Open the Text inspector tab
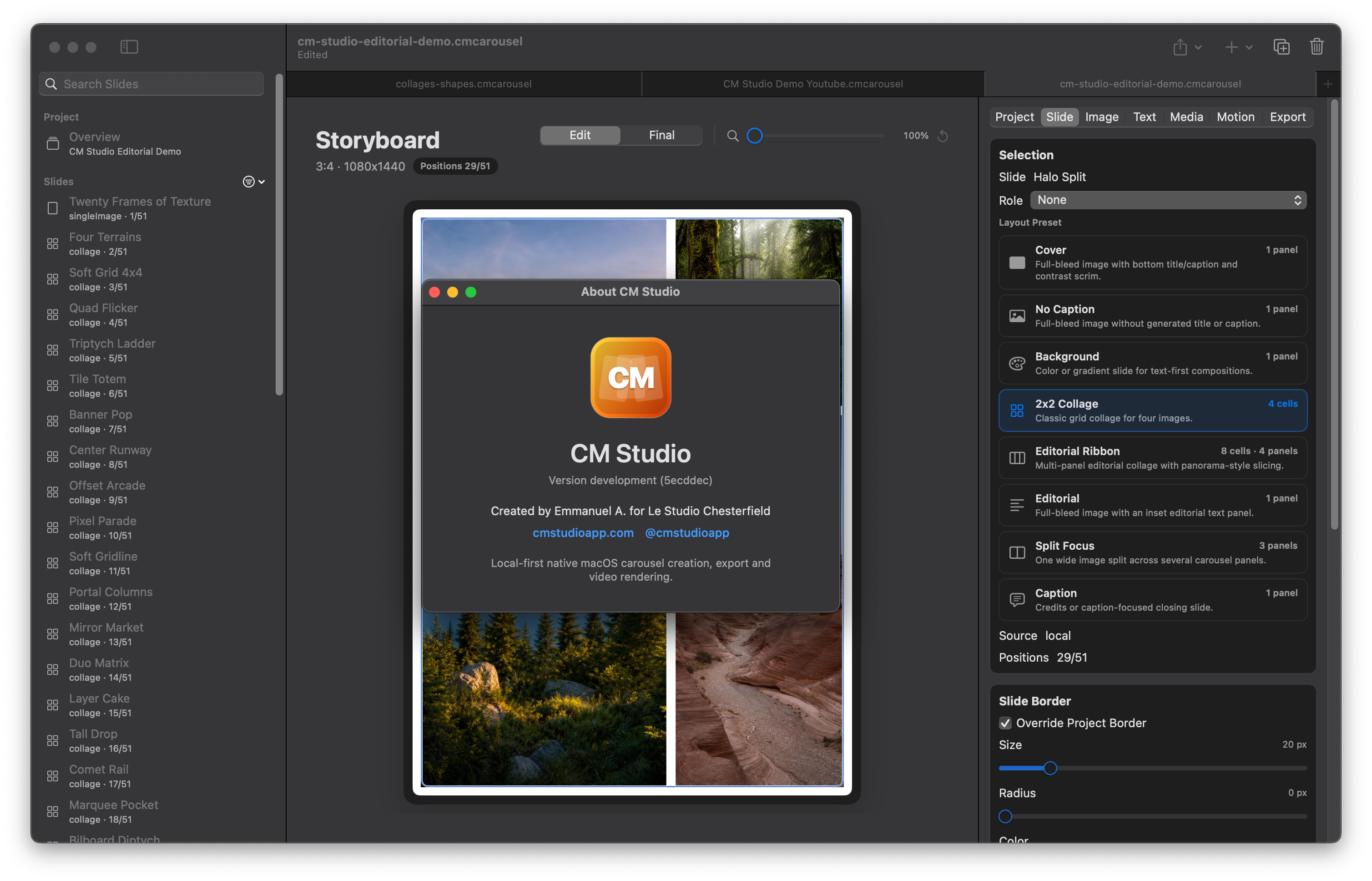This screenshot has height=881, width=1372. tap(1145, 117)
